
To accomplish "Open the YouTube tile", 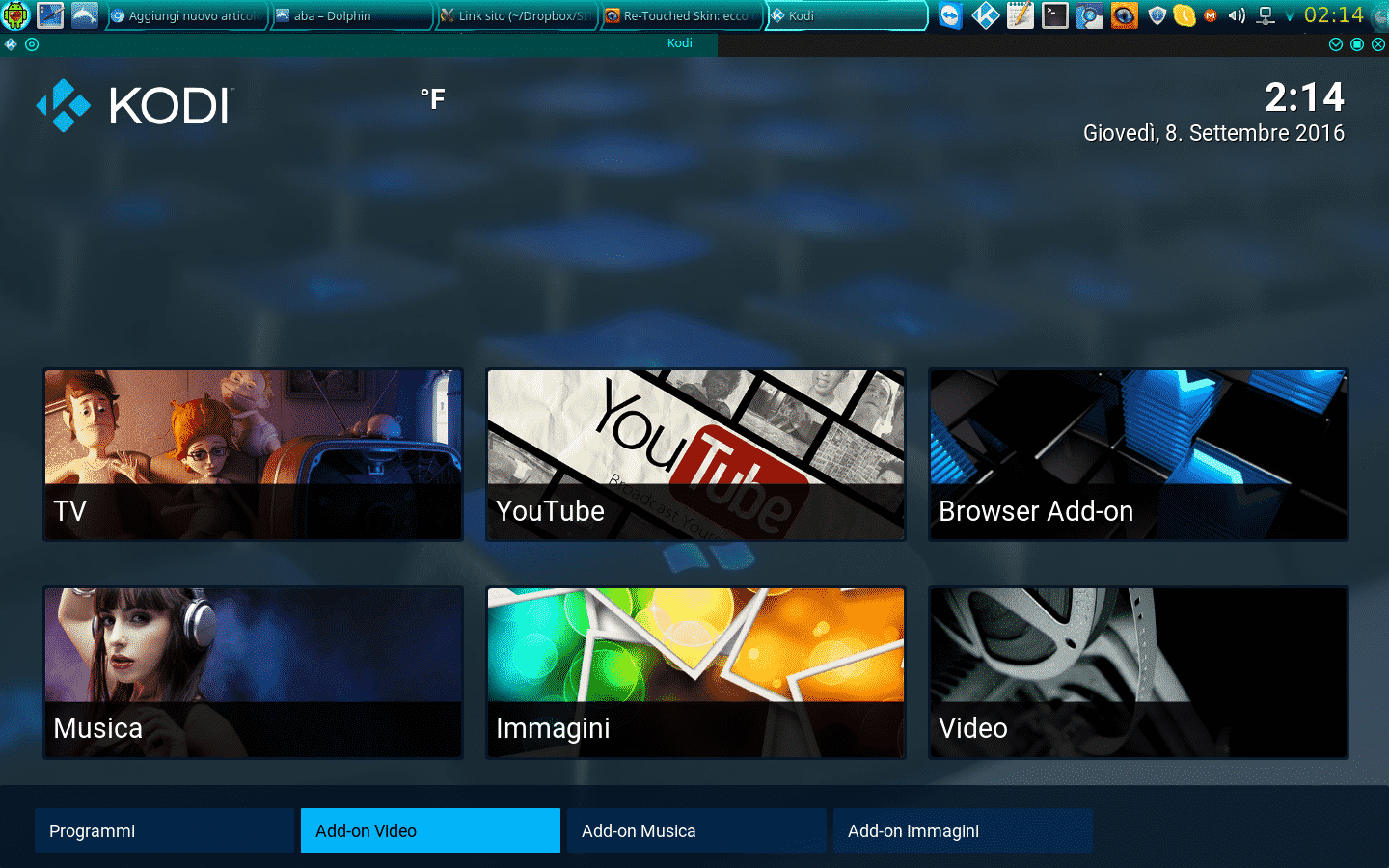I will (695, 454).
